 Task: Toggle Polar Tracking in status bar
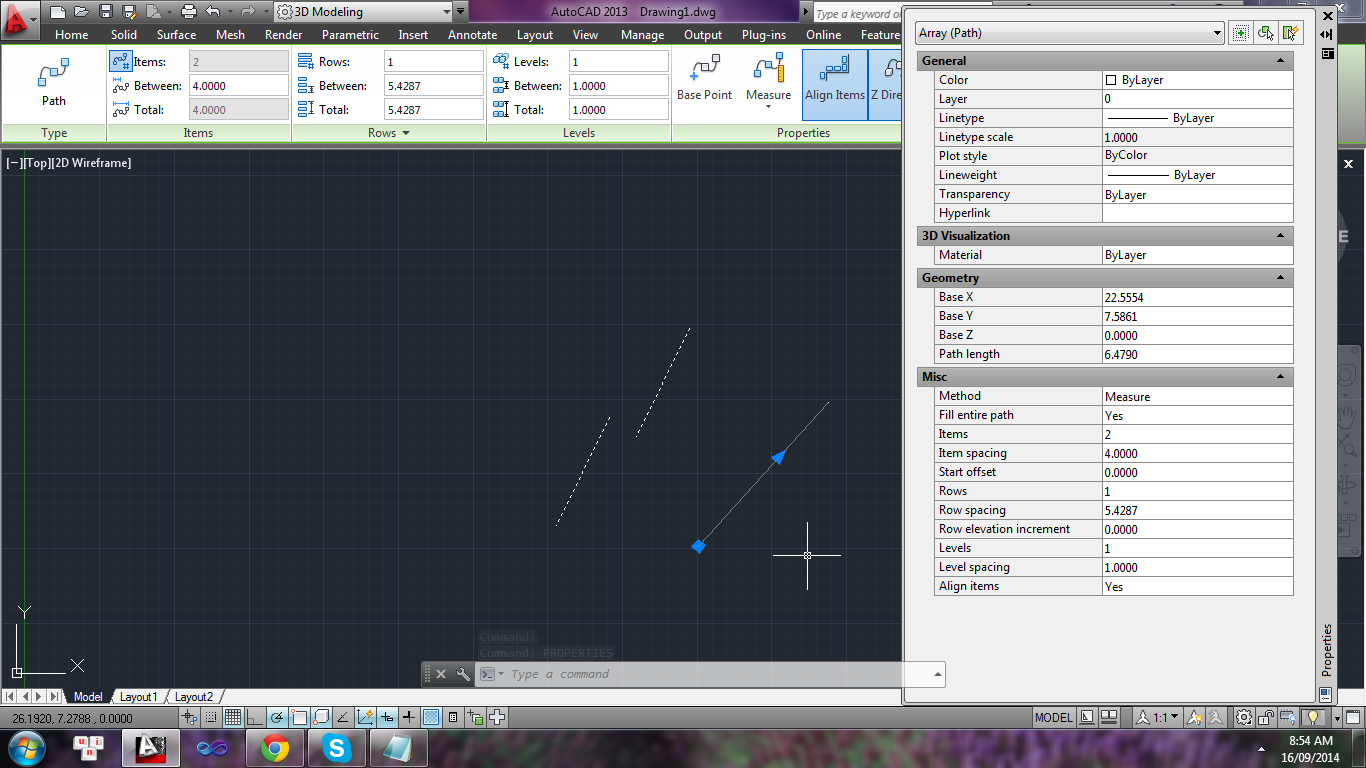pyautogui.click(x=276, y=717)
